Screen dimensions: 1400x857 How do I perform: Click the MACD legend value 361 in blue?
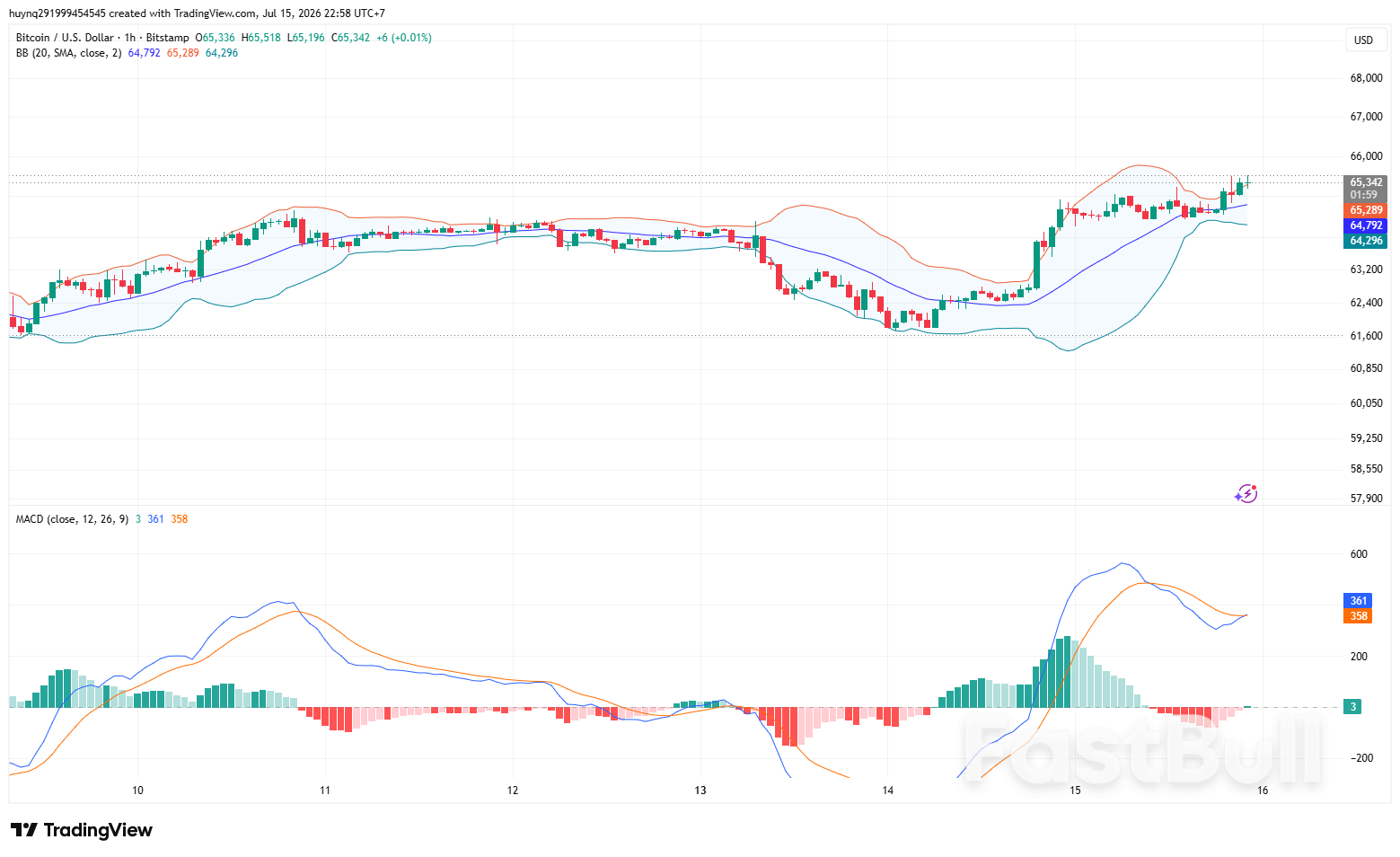point(156,519)
